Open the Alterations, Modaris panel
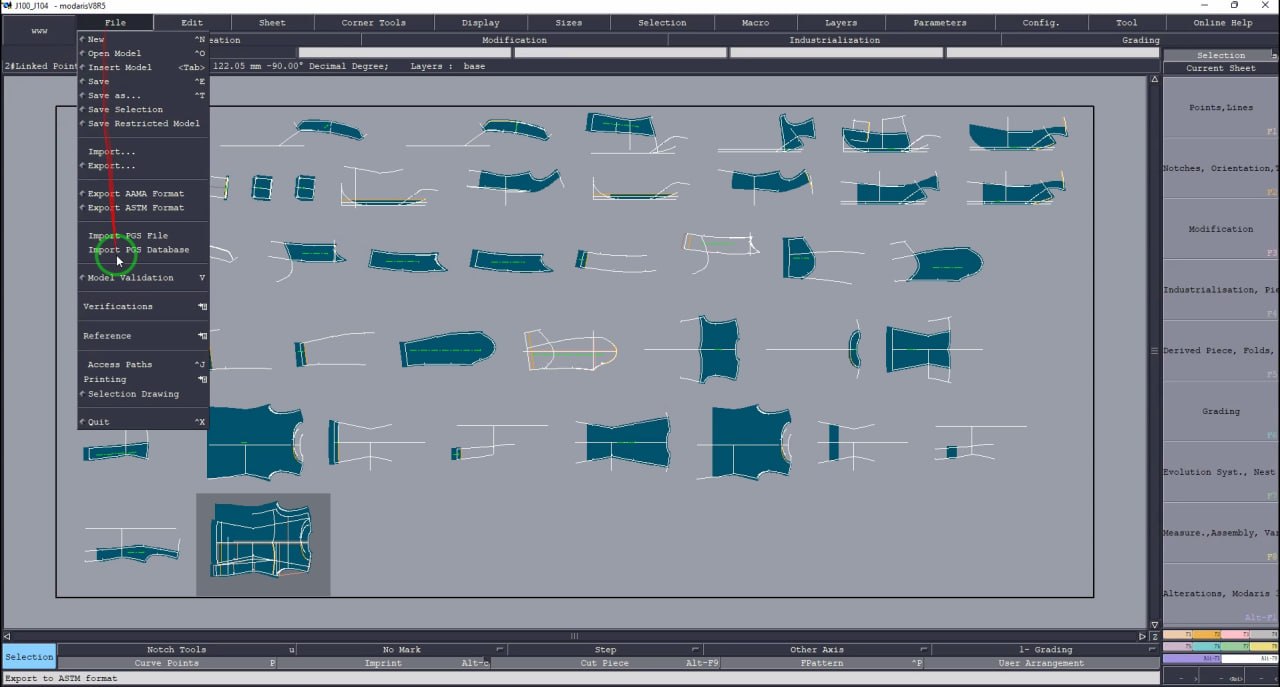Viewport: 1280px width, 687px height. click(1221, 594)
